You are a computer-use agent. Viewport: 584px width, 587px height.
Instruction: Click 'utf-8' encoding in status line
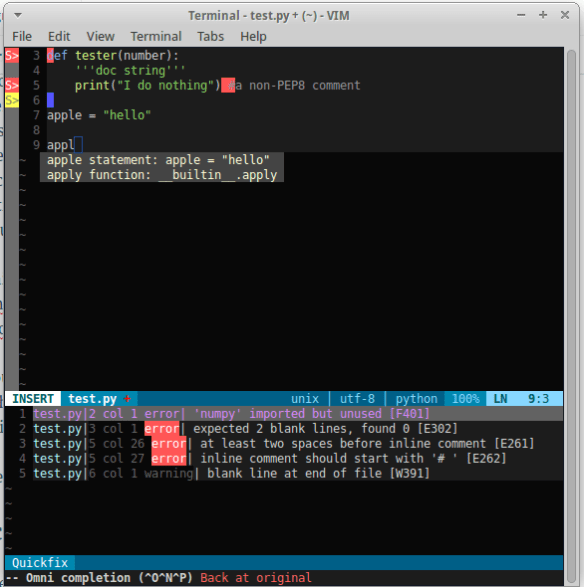(x=357, y=399)
